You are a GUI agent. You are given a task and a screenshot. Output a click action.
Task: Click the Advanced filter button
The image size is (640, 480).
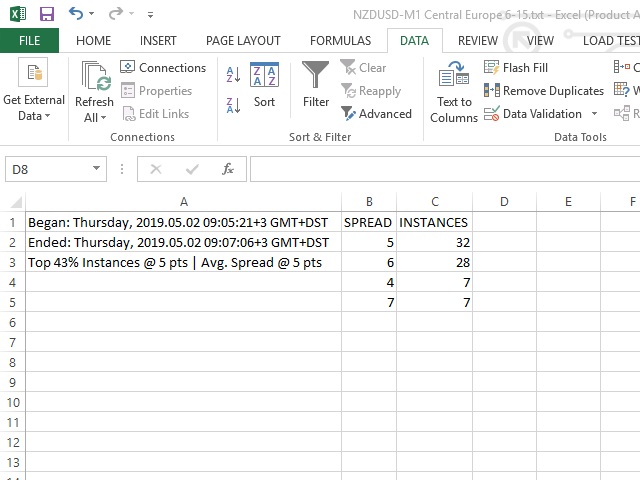coord(376,114)
